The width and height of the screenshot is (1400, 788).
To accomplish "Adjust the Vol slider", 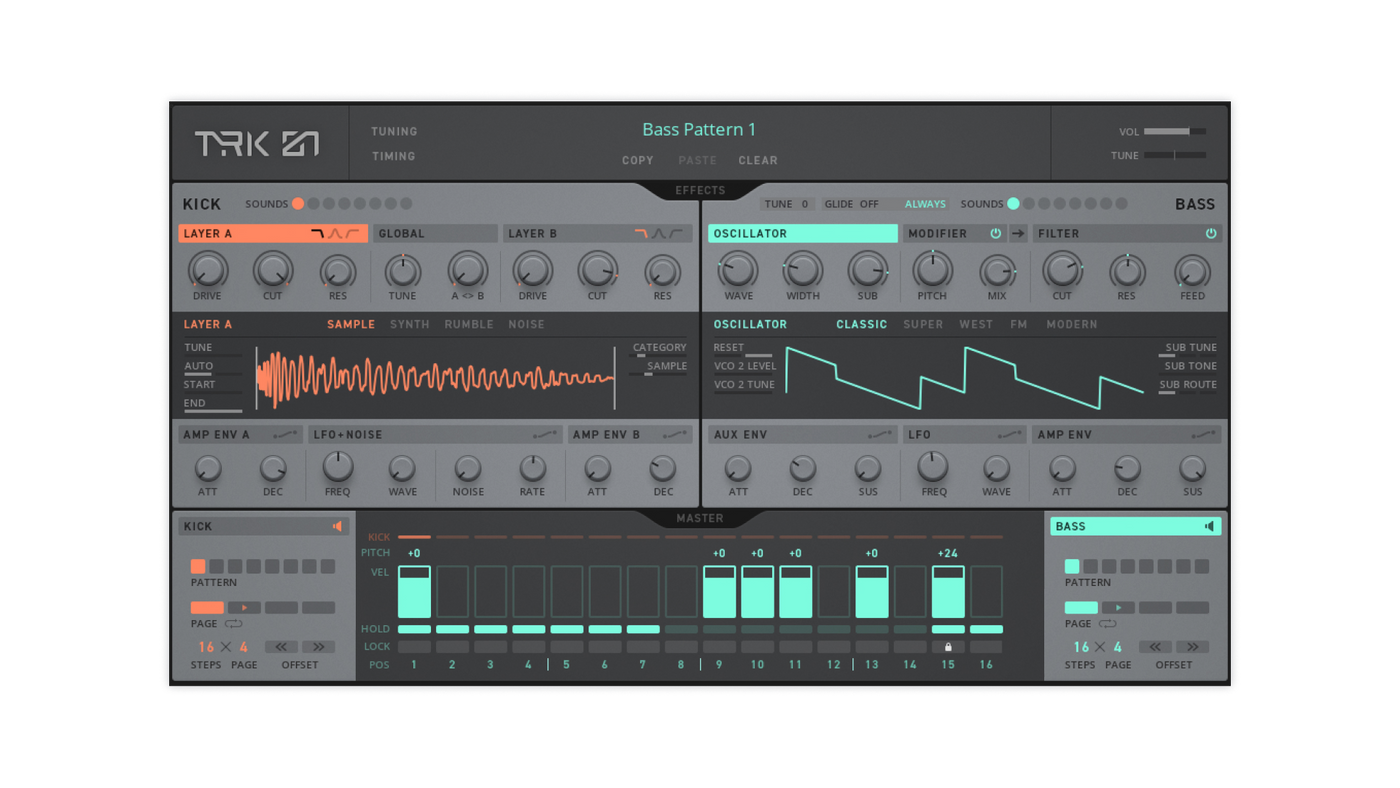I will click(x=1175, y=131).
